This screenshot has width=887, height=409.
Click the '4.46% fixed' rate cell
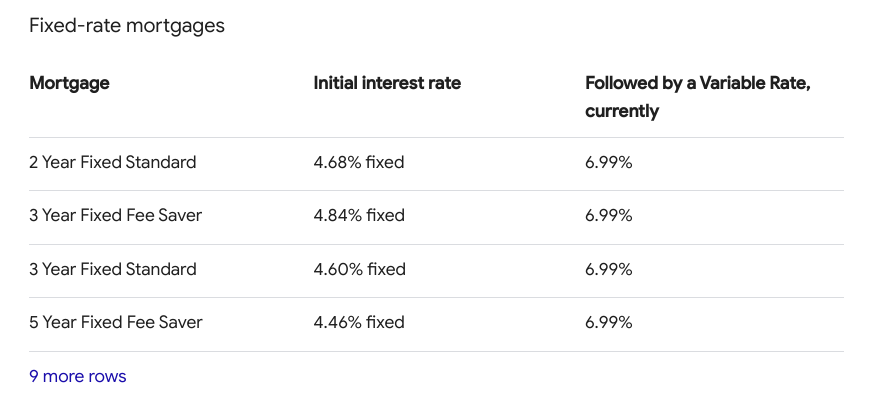pyautogui.click(x=359, y=322)
